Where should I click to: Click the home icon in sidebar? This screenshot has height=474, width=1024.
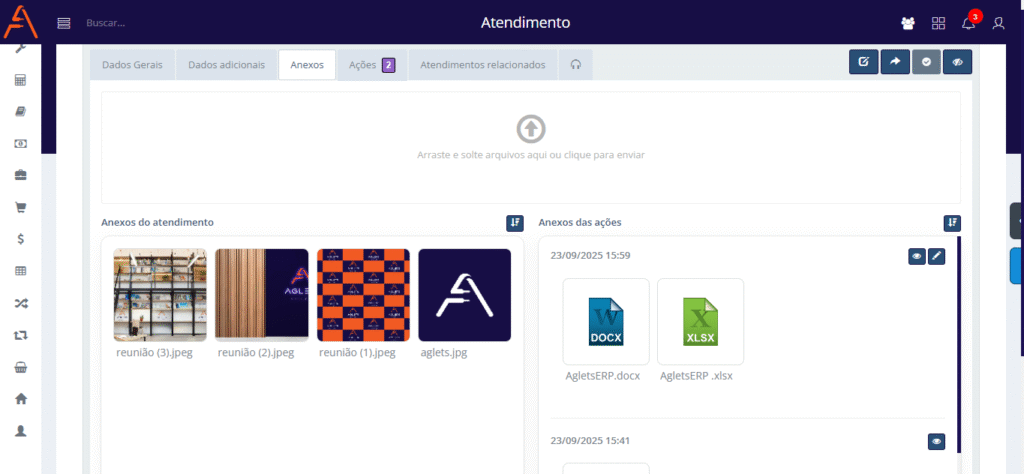tap(20, 398)
